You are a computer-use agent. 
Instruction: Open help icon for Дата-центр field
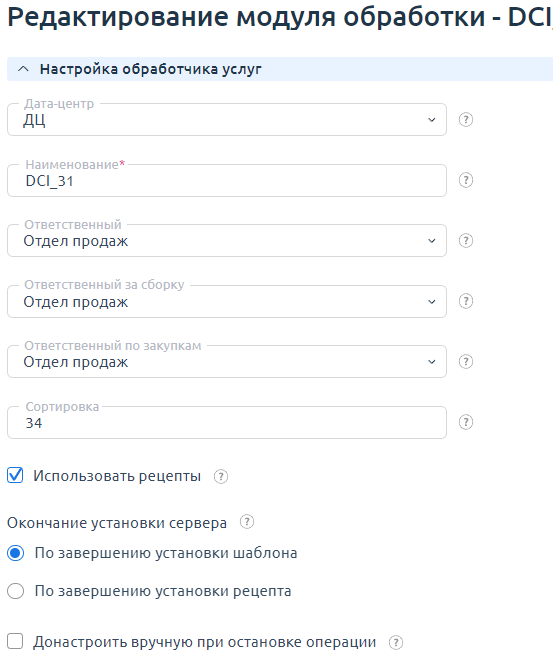coord(465,120)
